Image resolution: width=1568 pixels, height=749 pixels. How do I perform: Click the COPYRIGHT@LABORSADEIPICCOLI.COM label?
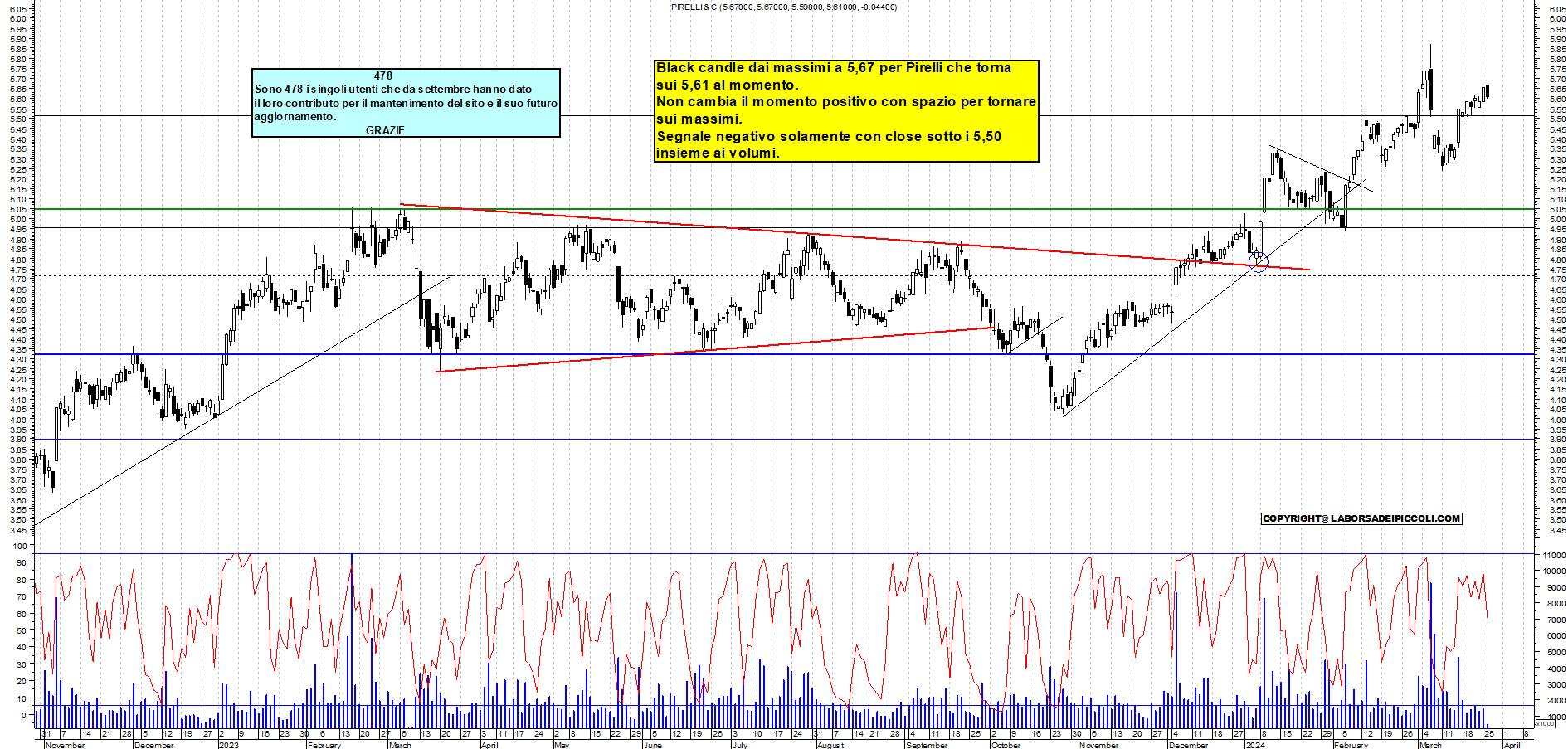1361,518
